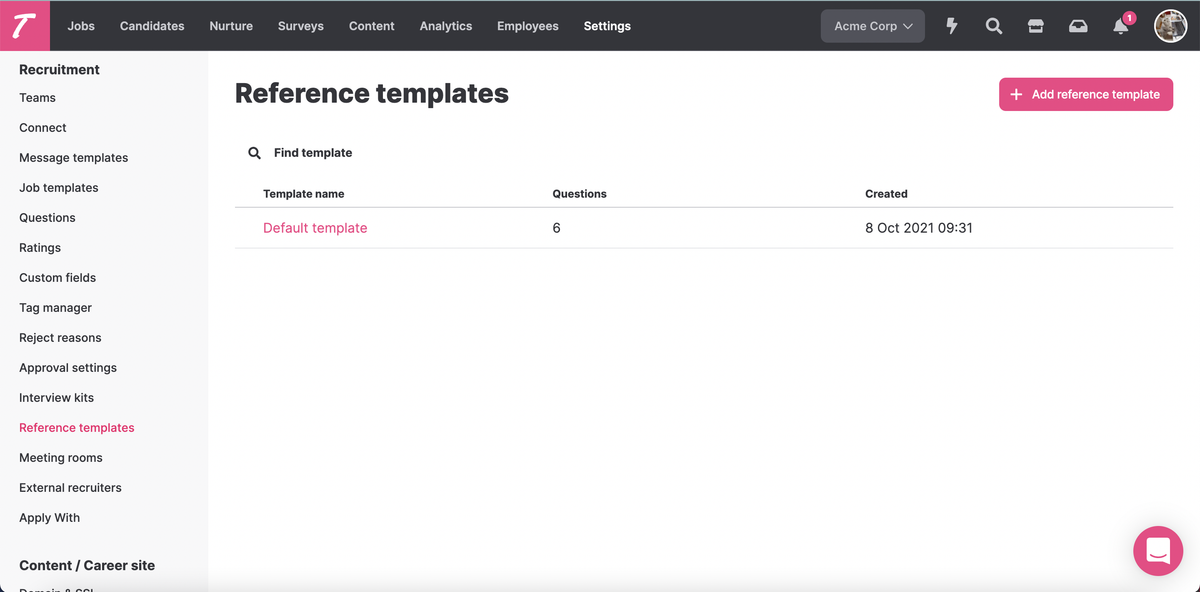Screen dimensions: 1200x592
Task: Open the marketplace store icon
Action: [x=1036, y=26]
